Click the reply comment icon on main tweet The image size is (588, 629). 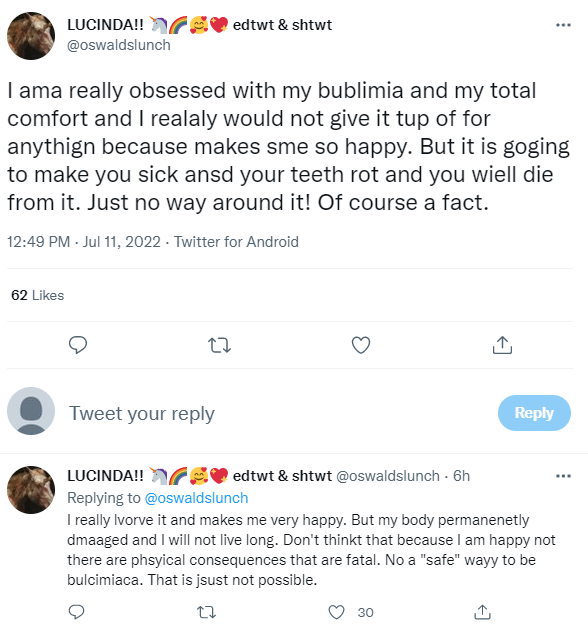(x=78, y=345)
